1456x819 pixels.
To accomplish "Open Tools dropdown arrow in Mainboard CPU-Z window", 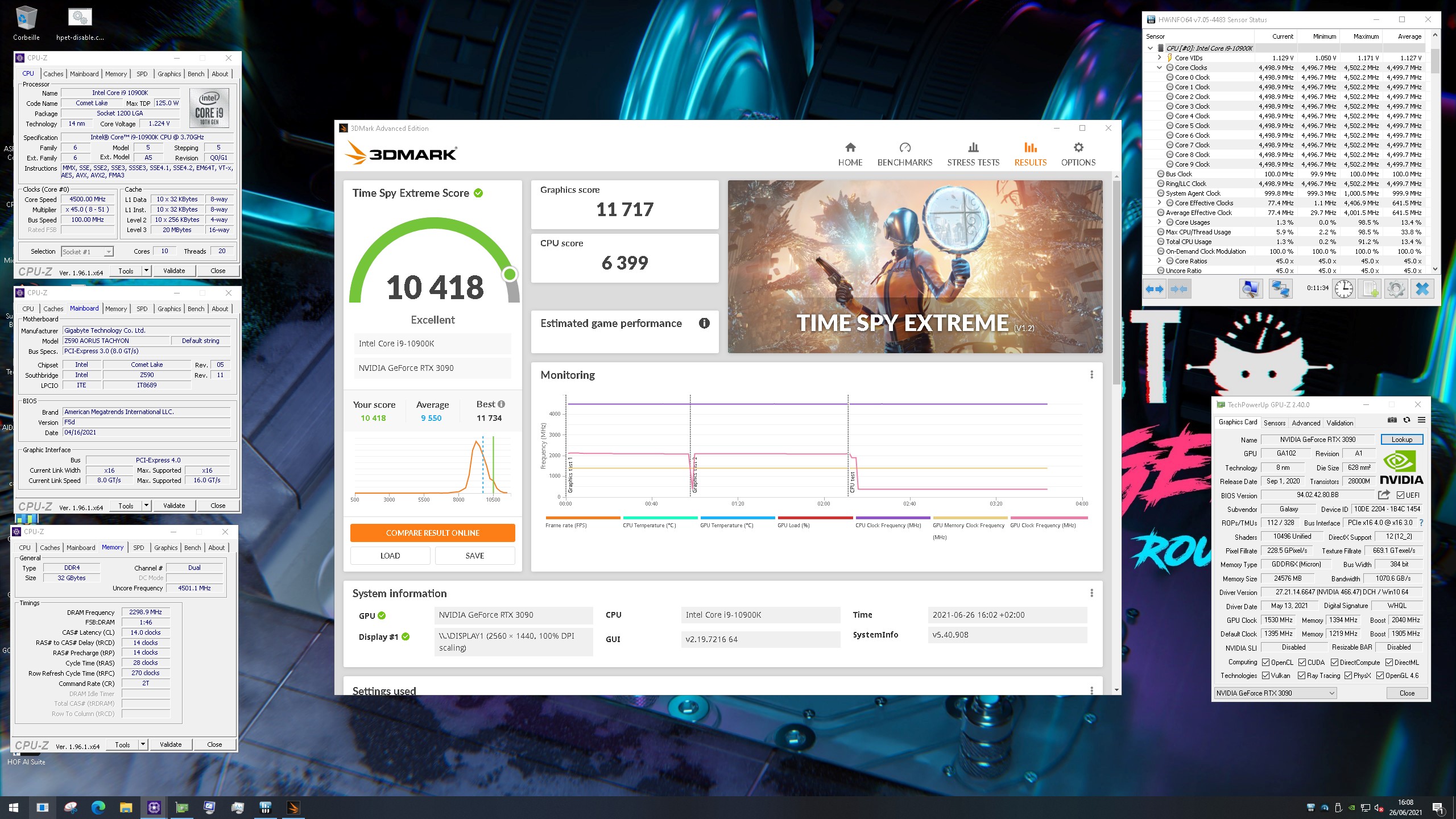I will [146, 506].
